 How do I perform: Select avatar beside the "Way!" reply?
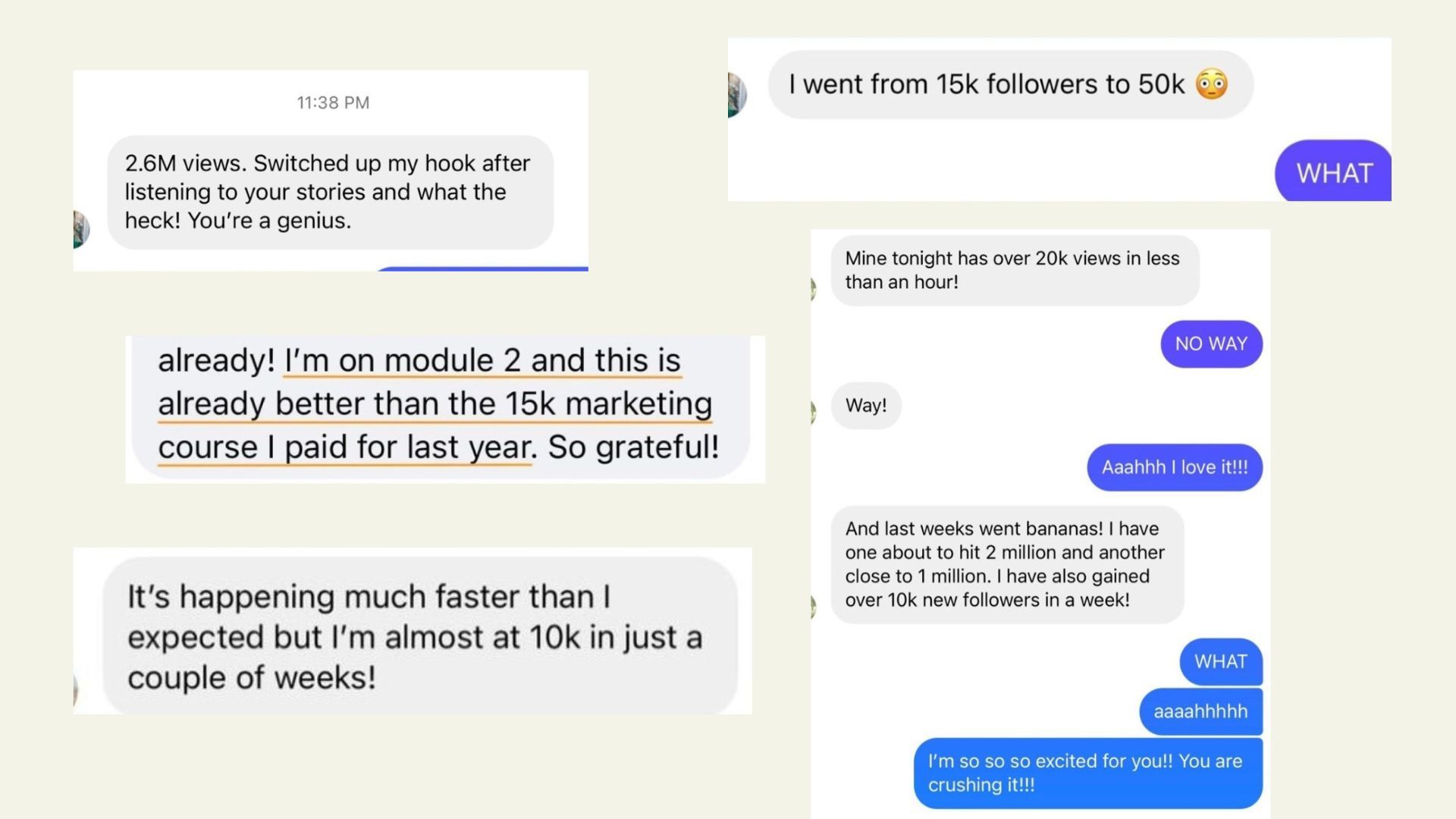click(x=814, y=412)
